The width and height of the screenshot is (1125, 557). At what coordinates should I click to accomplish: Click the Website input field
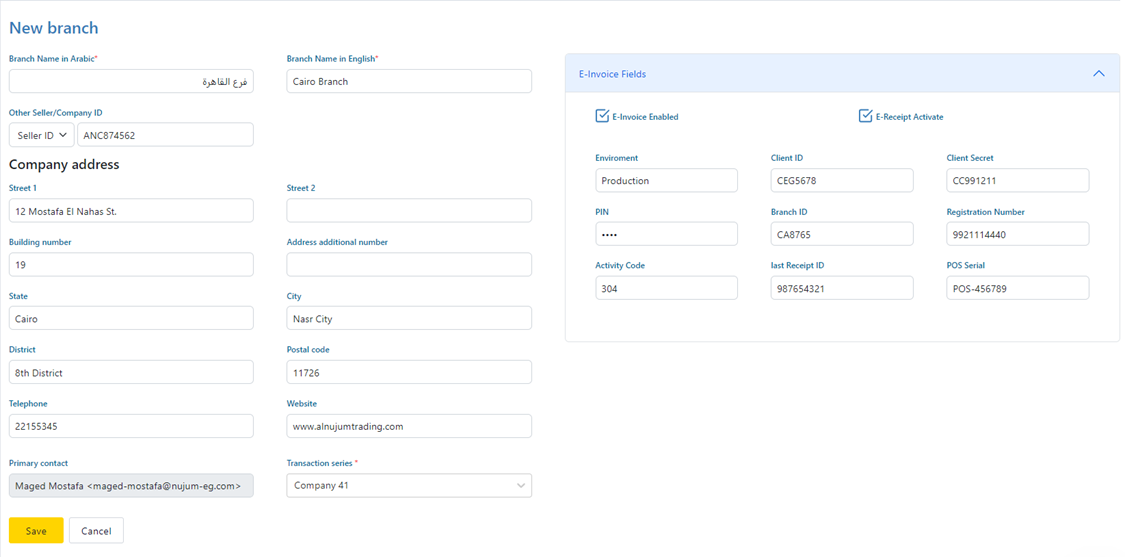tap(409, 426)
